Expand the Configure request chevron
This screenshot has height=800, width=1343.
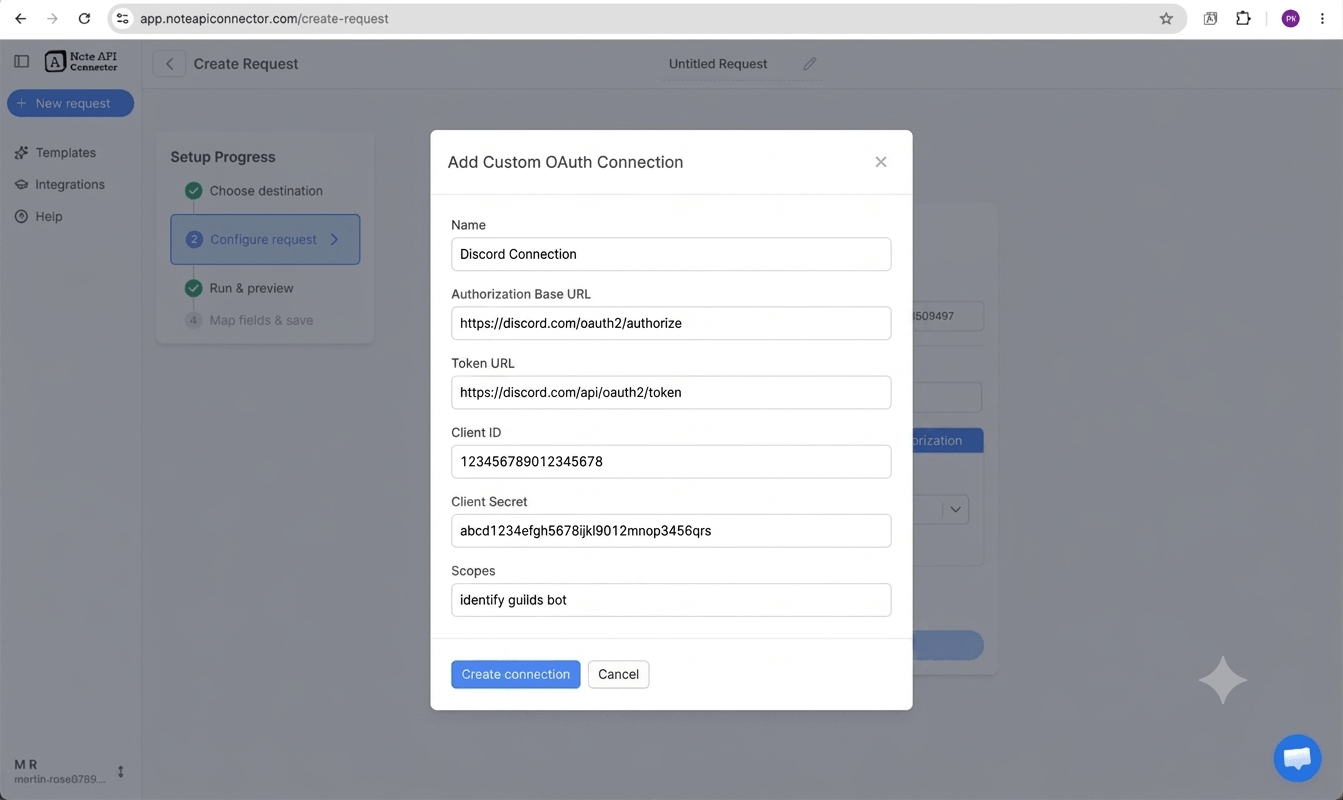click(334, 239)
